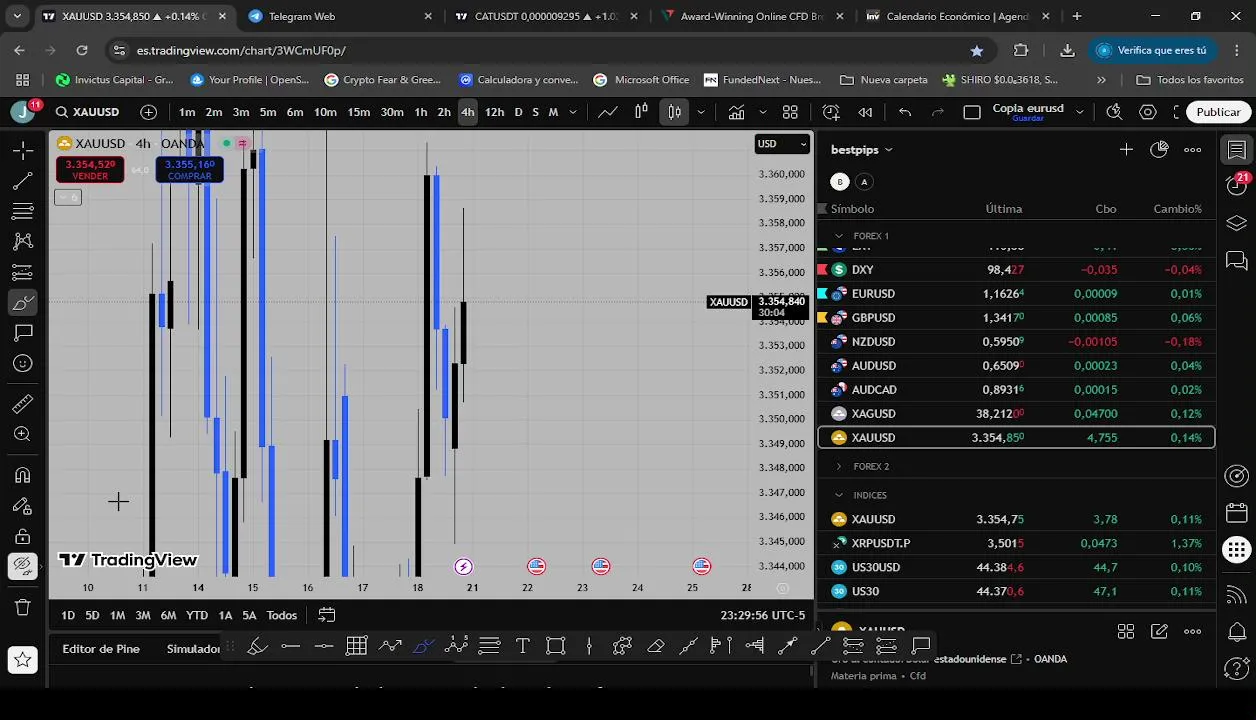Open the chats icon in right sidebar
The height and width of the screenshot is (720, 1256).
tap(1237, 260)
